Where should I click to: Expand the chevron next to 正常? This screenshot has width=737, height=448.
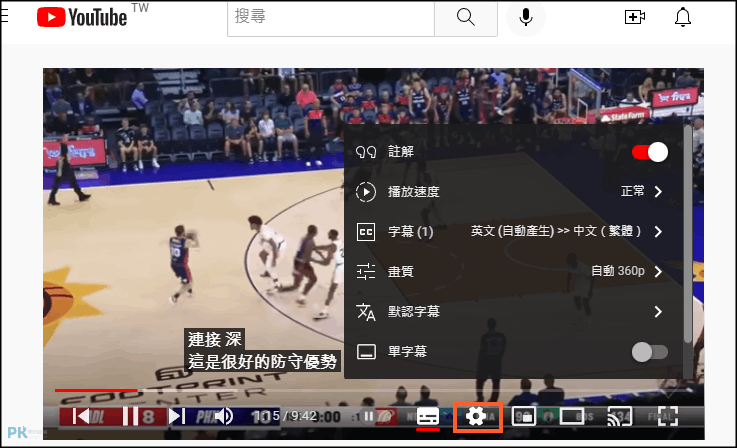click(659, 191)
